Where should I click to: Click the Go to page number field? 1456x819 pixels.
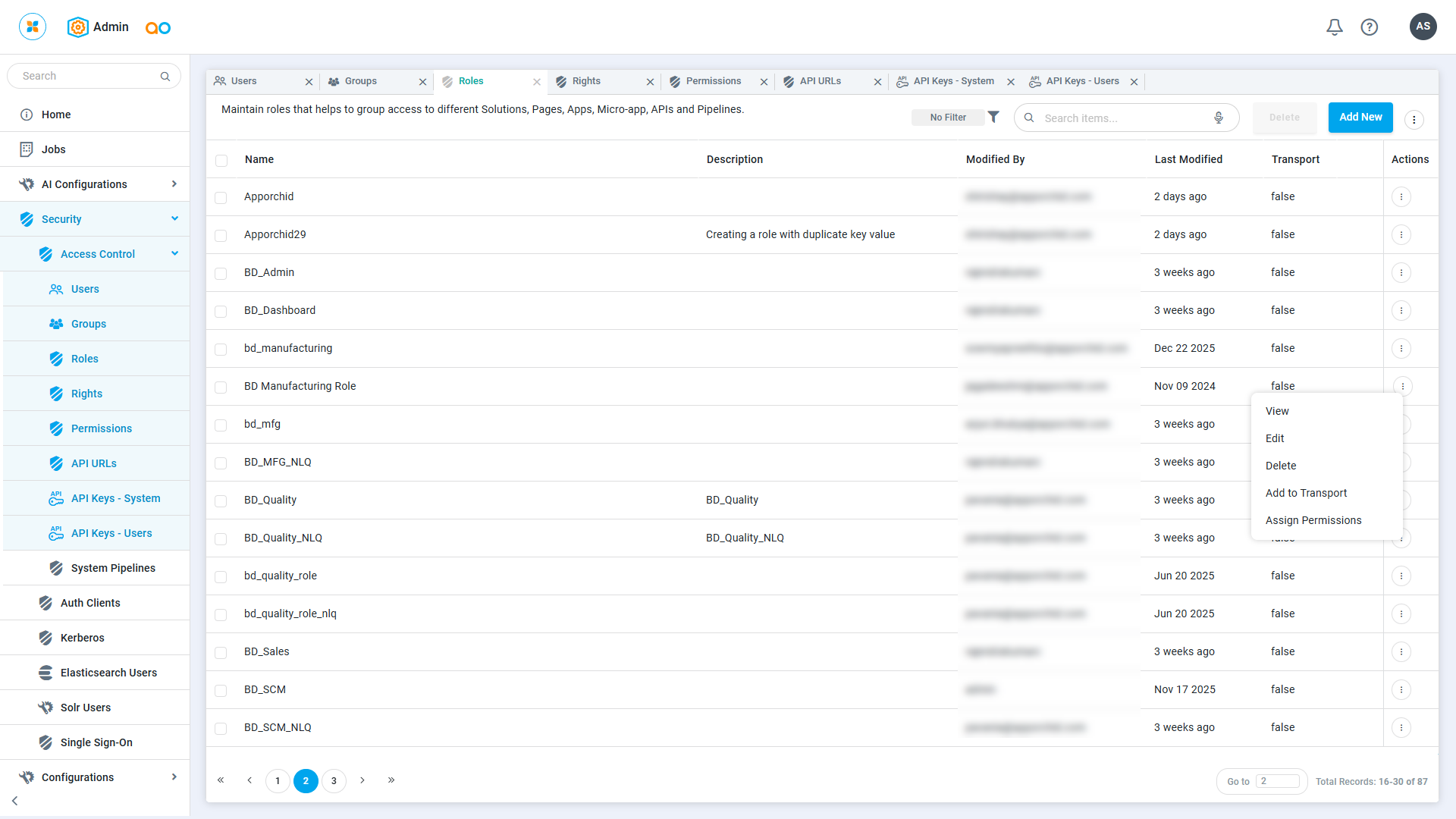click(1277, 781)
